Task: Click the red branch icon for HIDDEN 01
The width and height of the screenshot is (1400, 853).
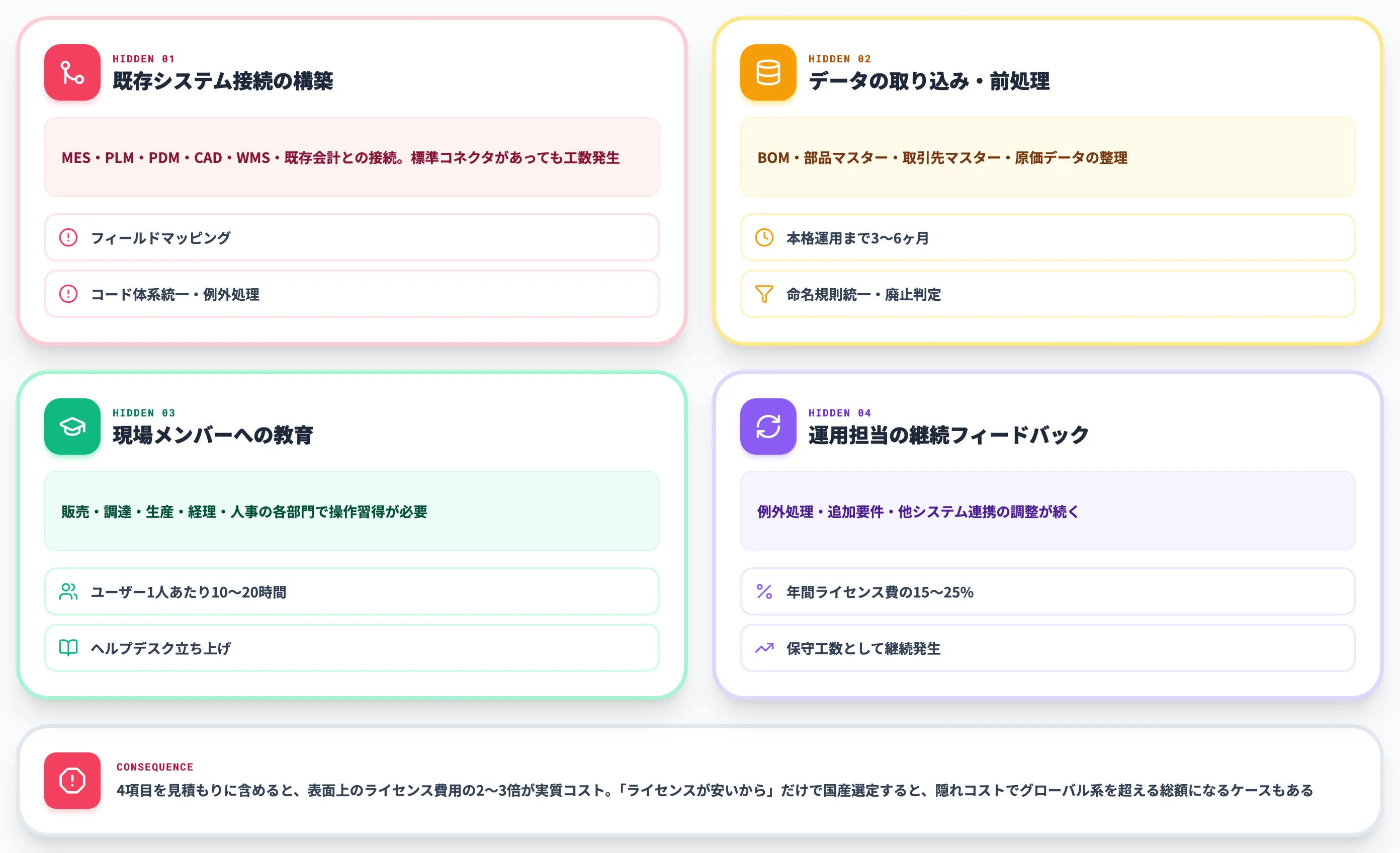Action: pos(72,73)
